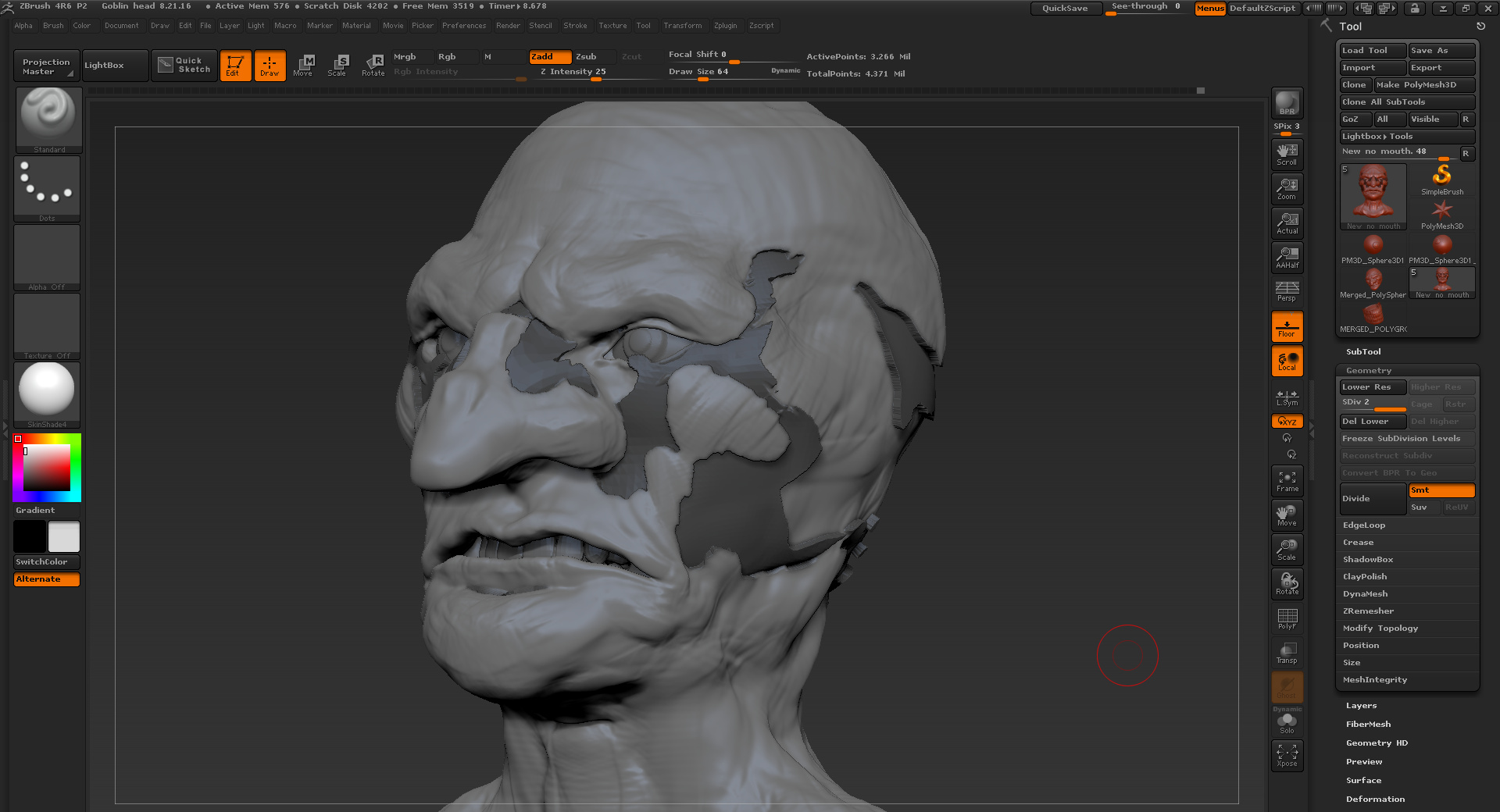Expand the DynaMesh section
The width and height of the screenshot is (1500, 812).
coord(1365,594)
